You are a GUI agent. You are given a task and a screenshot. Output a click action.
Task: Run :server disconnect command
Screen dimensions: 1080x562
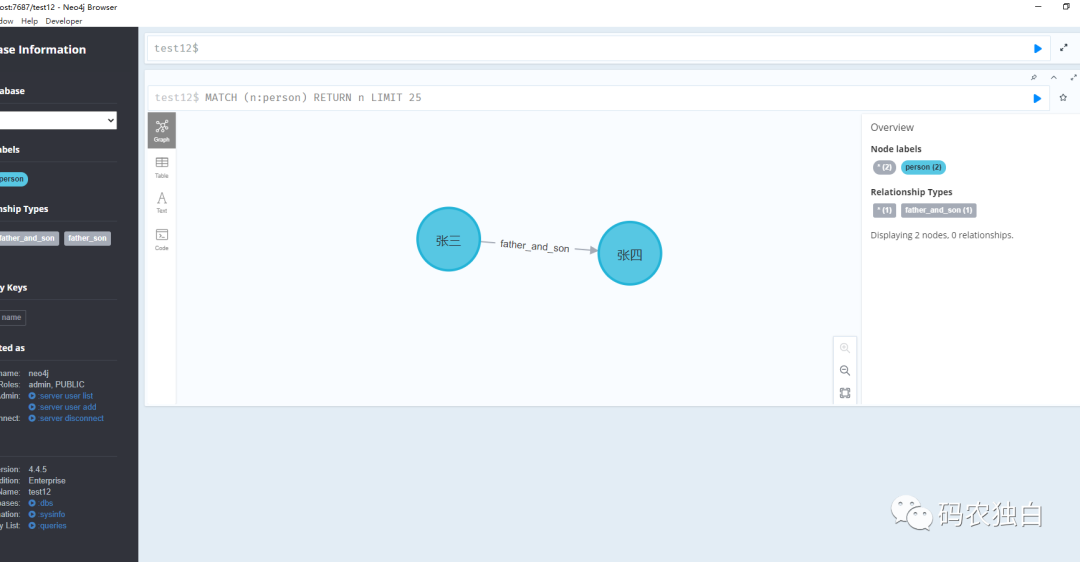66,418
